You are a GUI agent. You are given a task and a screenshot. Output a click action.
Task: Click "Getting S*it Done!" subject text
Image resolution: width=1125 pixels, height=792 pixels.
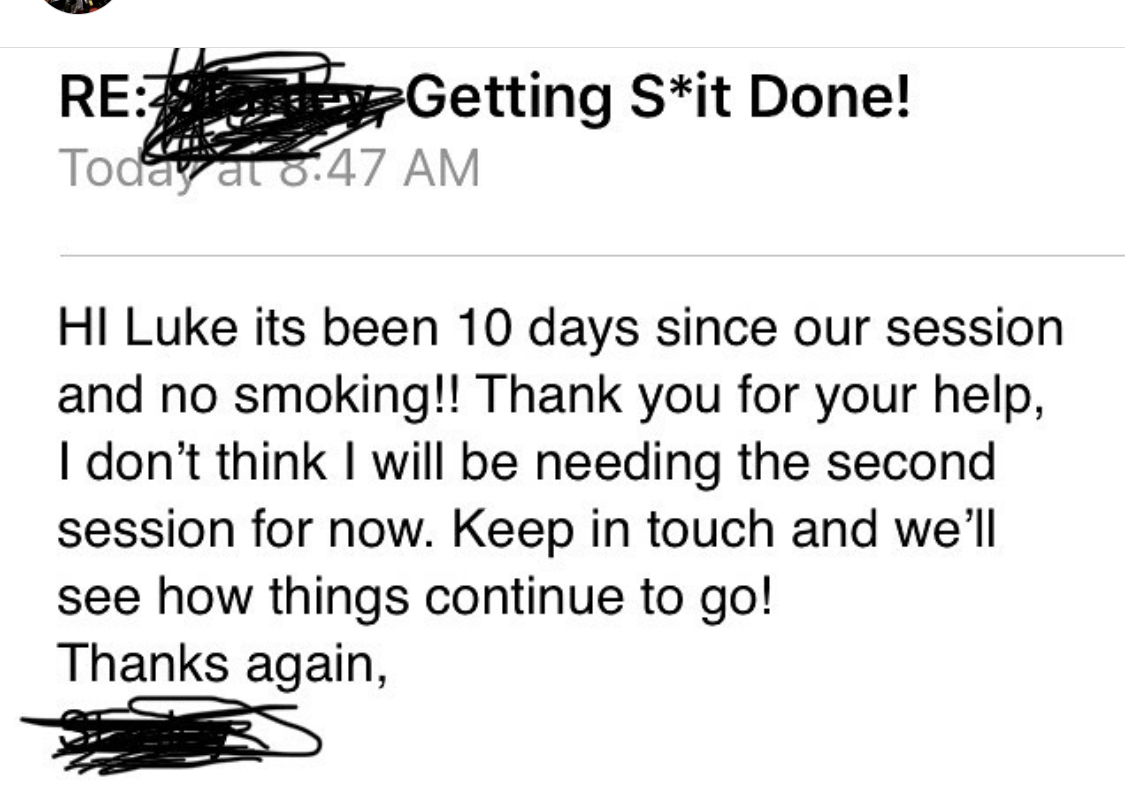660,98
